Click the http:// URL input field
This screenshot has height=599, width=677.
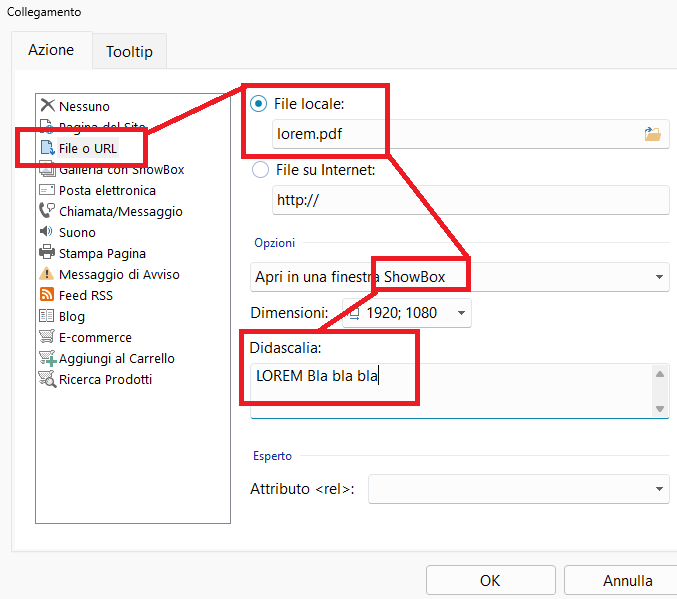point(470,200)
